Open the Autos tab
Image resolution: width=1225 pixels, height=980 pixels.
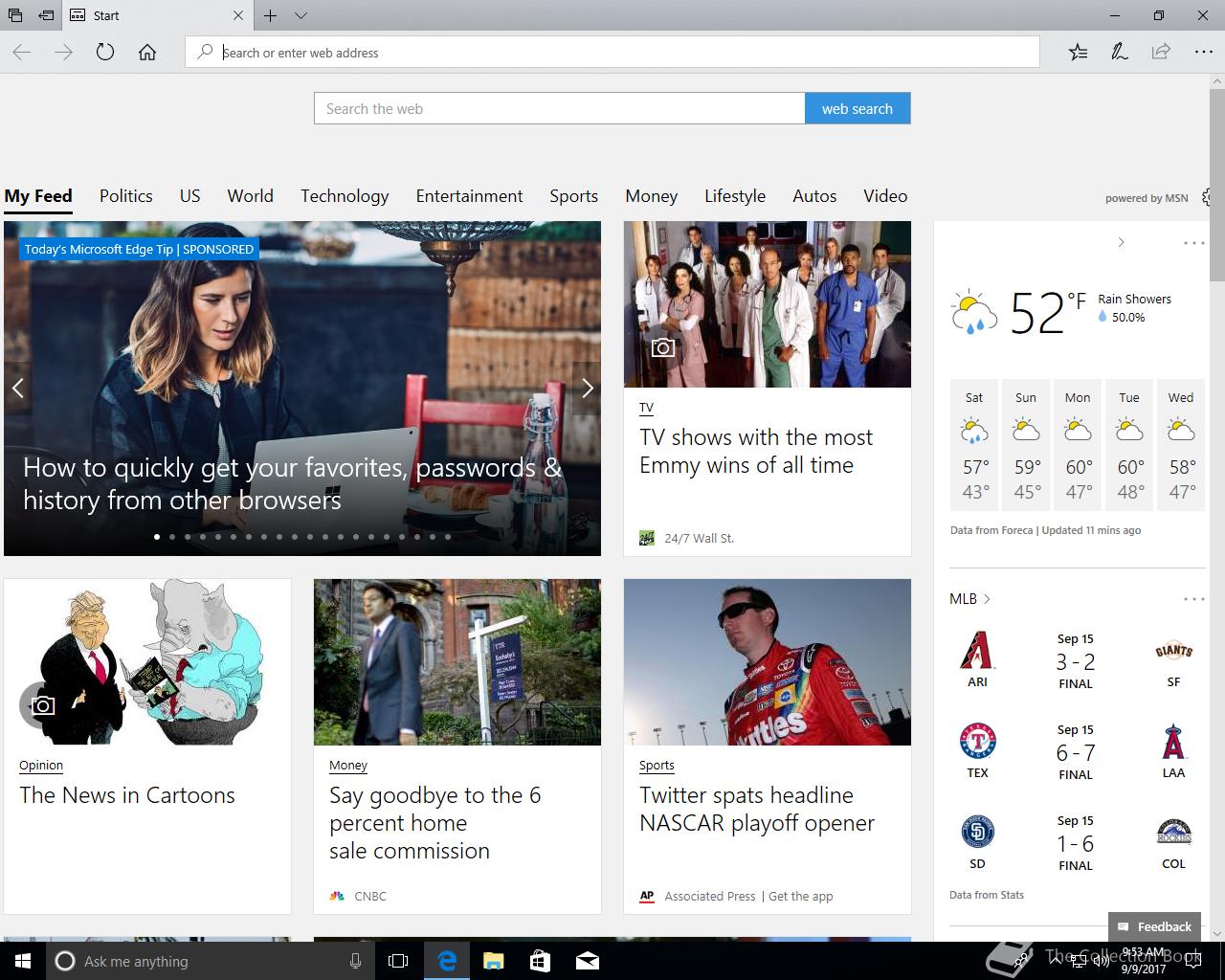(814, 196)
